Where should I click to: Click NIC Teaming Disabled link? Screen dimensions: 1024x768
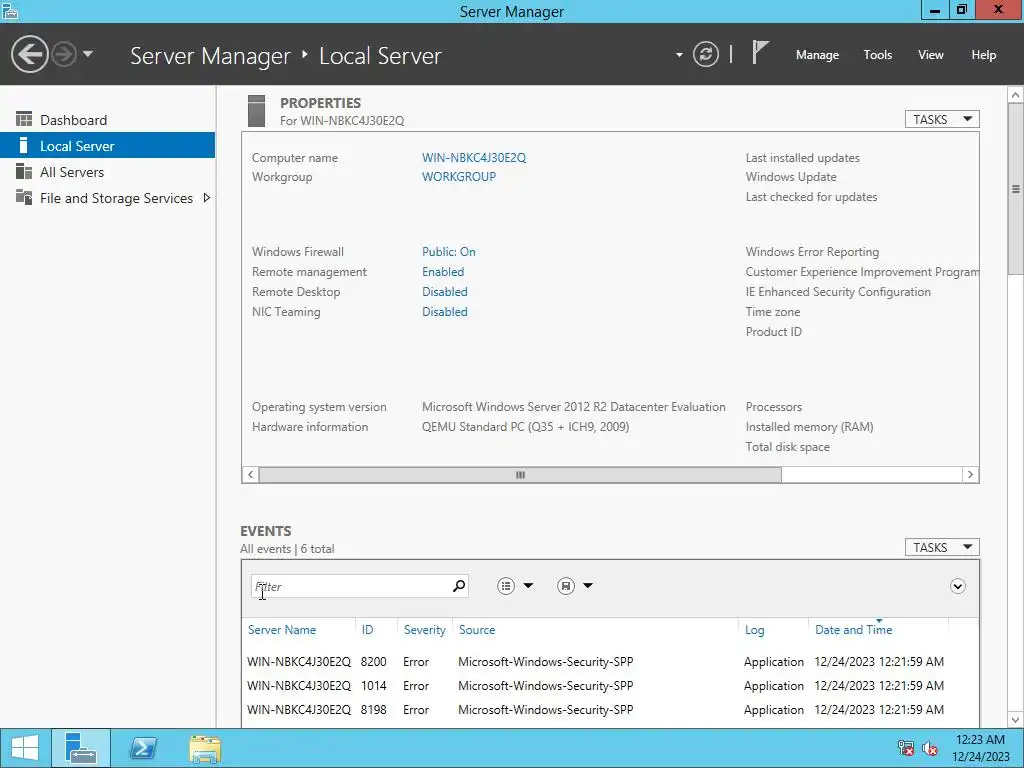(x=445, y=312)
